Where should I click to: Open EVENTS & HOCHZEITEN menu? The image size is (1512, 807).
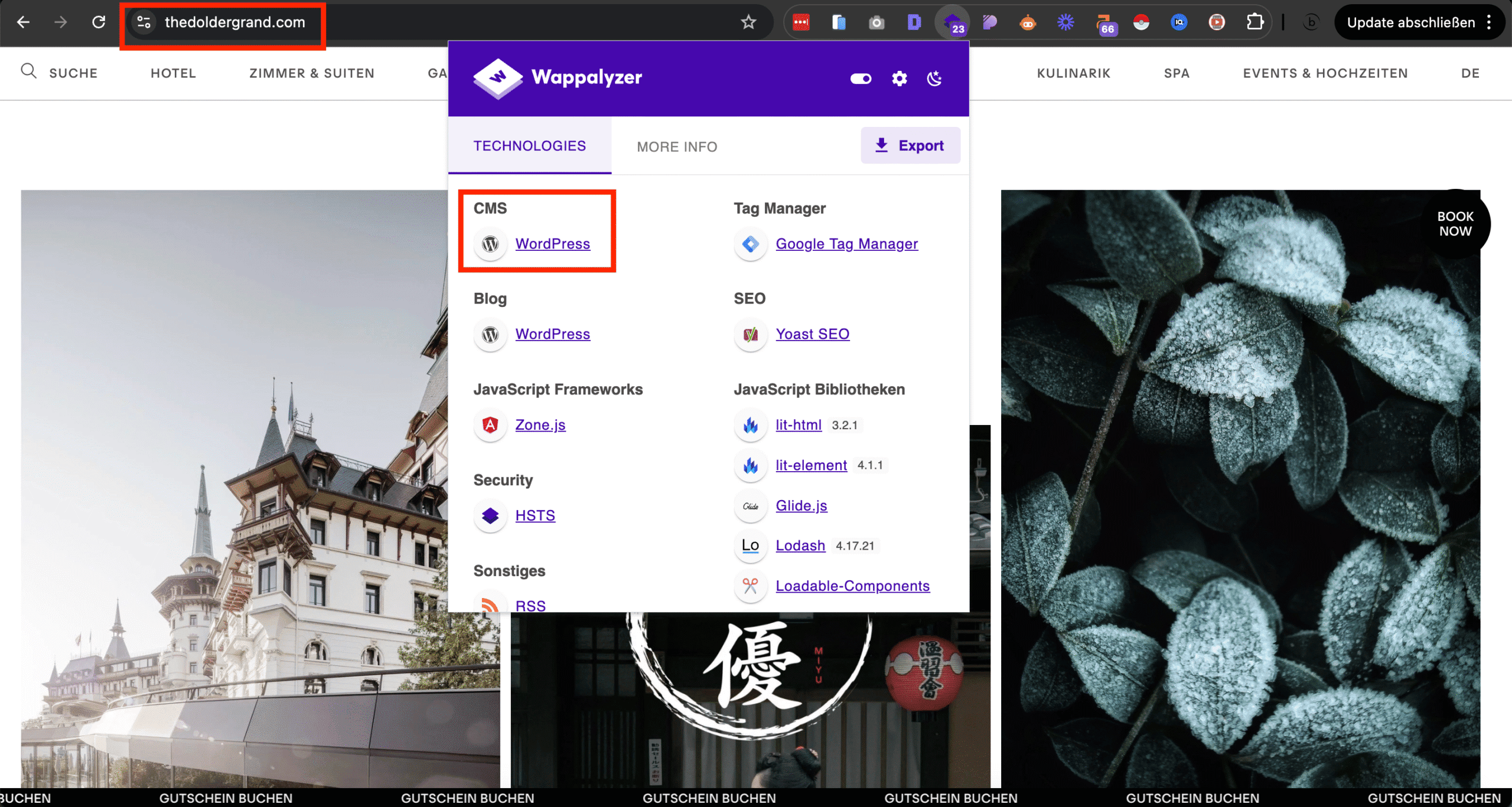click(x=1325, y=73)
